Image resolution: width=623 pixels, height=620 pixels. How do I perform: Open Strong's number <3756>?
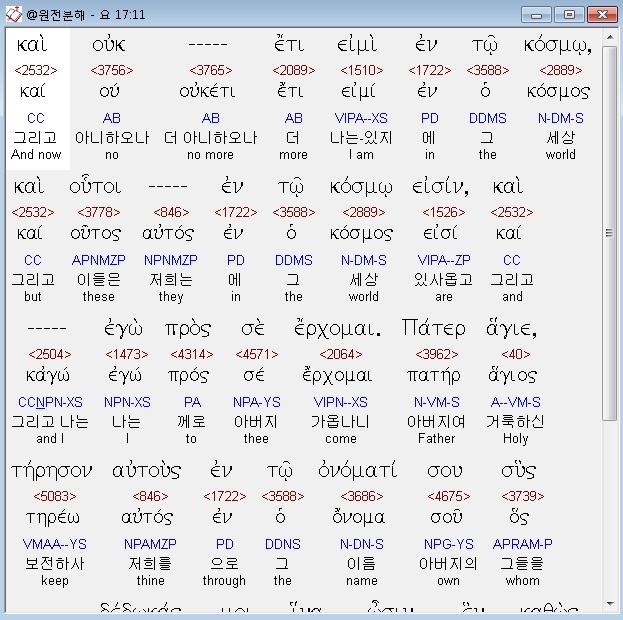(x=112, y=70)
